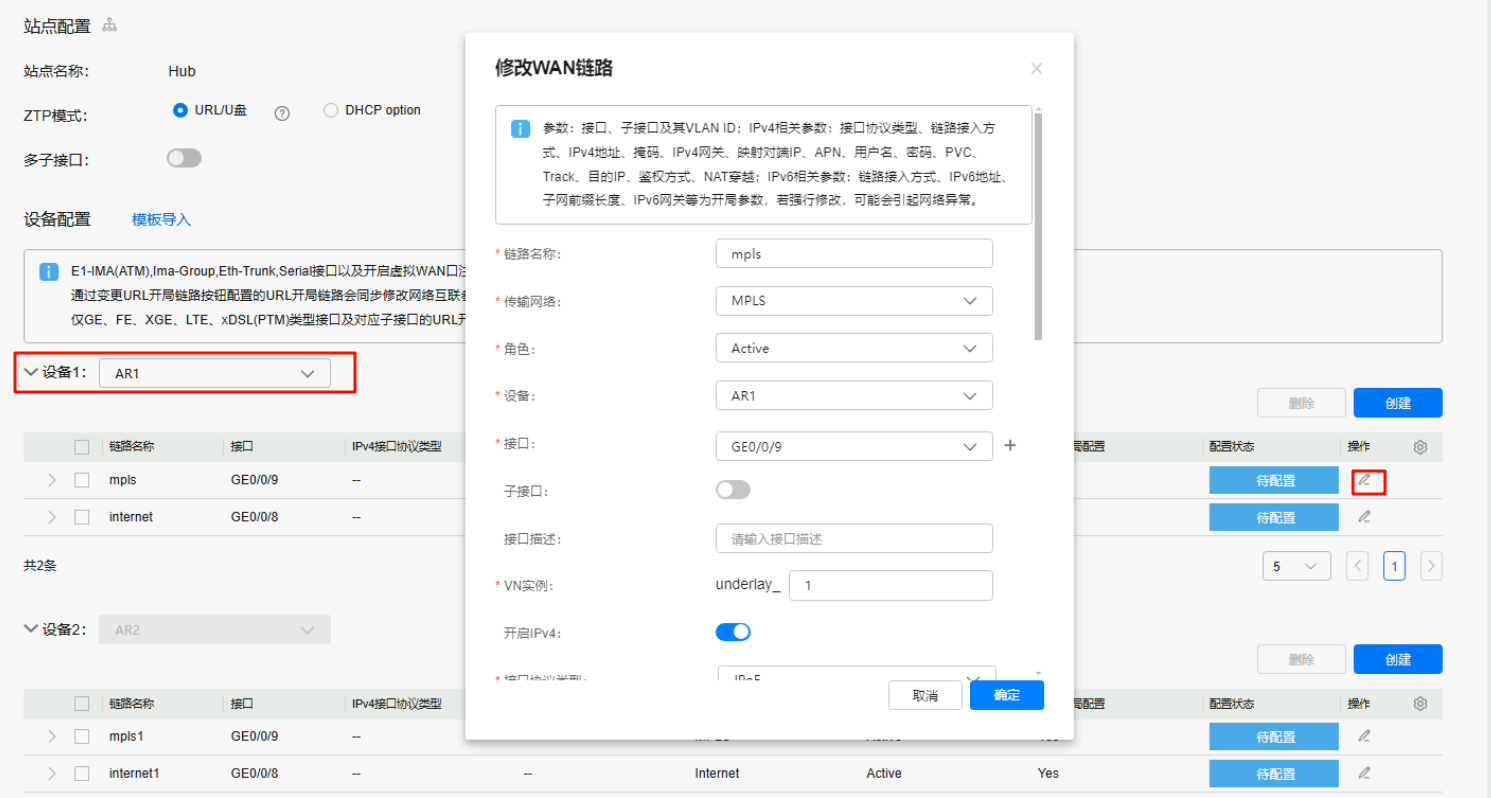Open the 传输网络 MPLS dropdown
This screenshot has height=798, width=1491.
click(854, 301)
